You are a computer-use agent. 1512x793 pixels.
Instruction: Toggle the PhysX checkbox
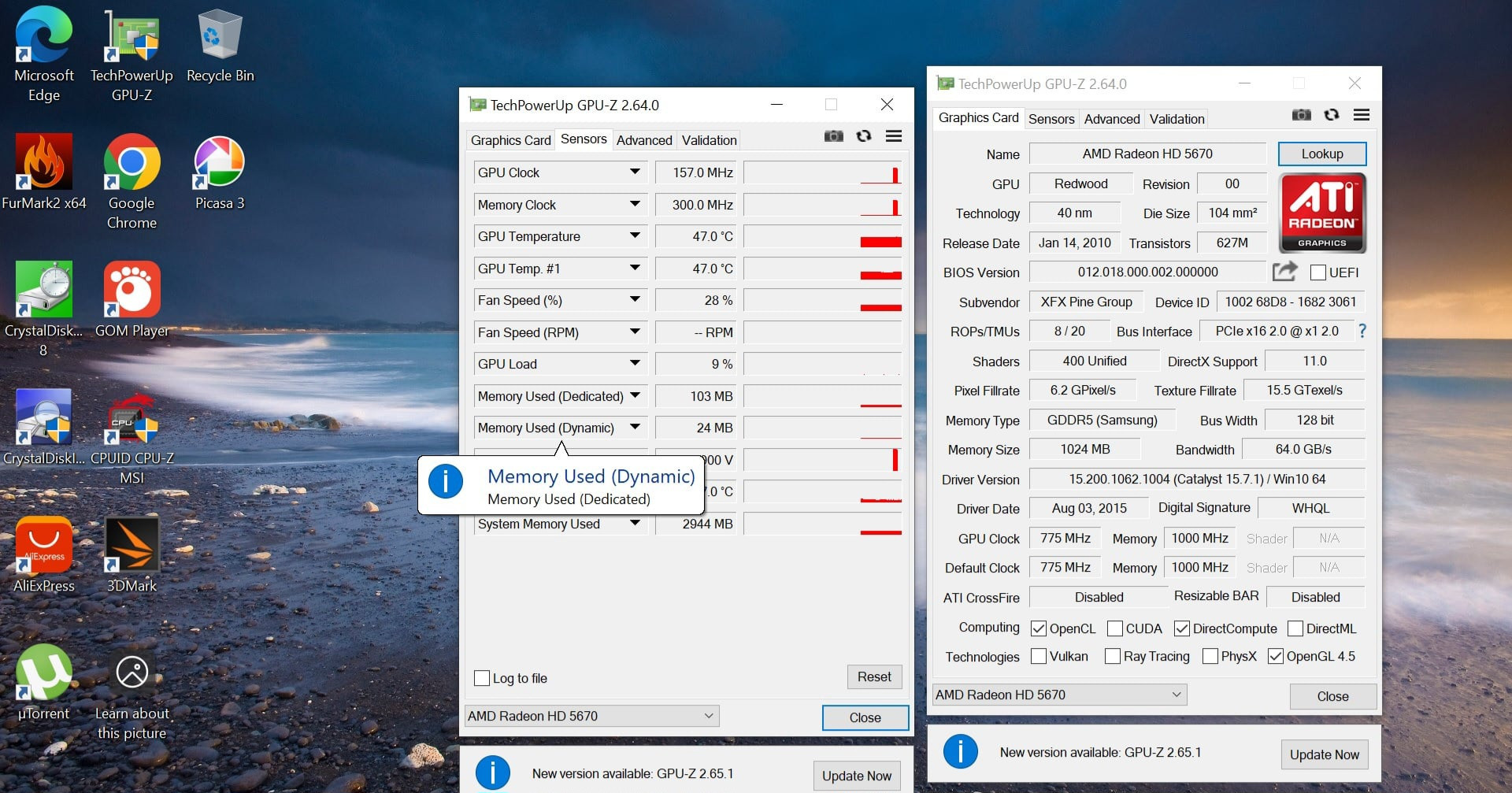click(x=1210, y=656)
